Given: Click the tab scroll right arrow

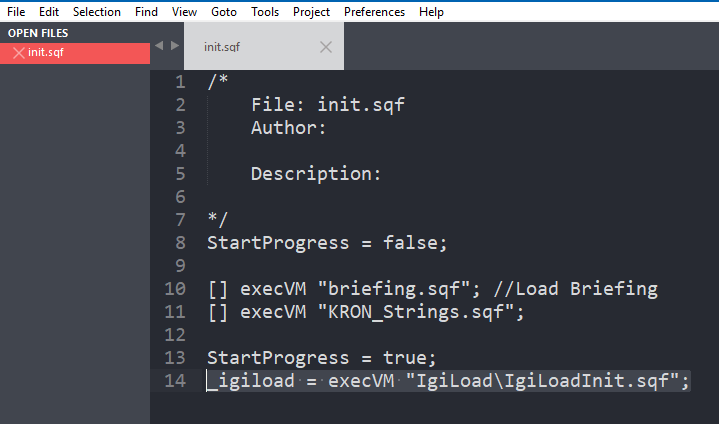Looking at the screenshot, I should pos(175,45).
